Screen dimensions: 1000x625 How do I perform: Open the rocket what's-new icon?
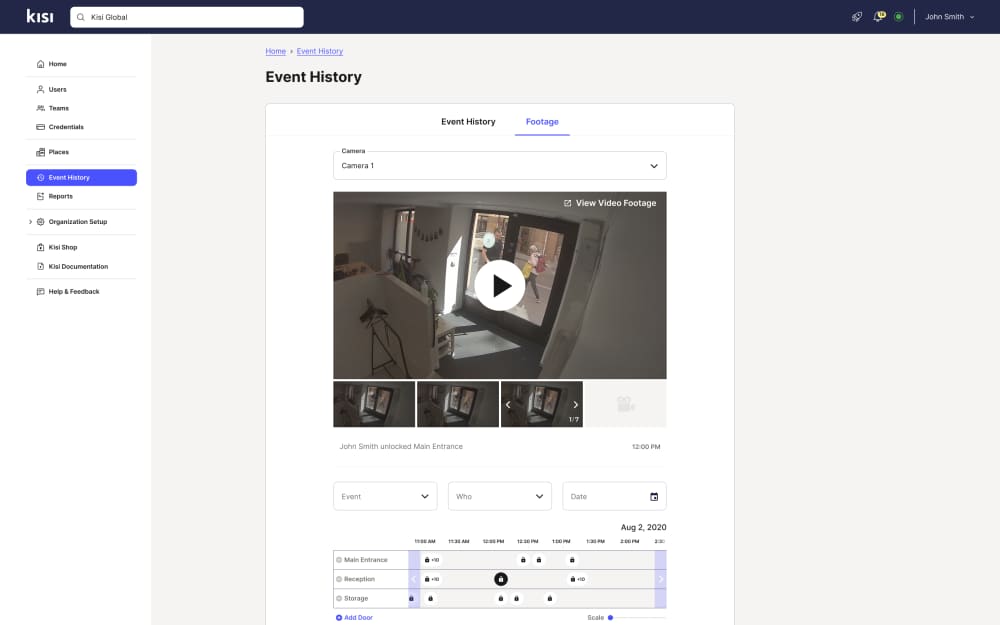(857, 17)
